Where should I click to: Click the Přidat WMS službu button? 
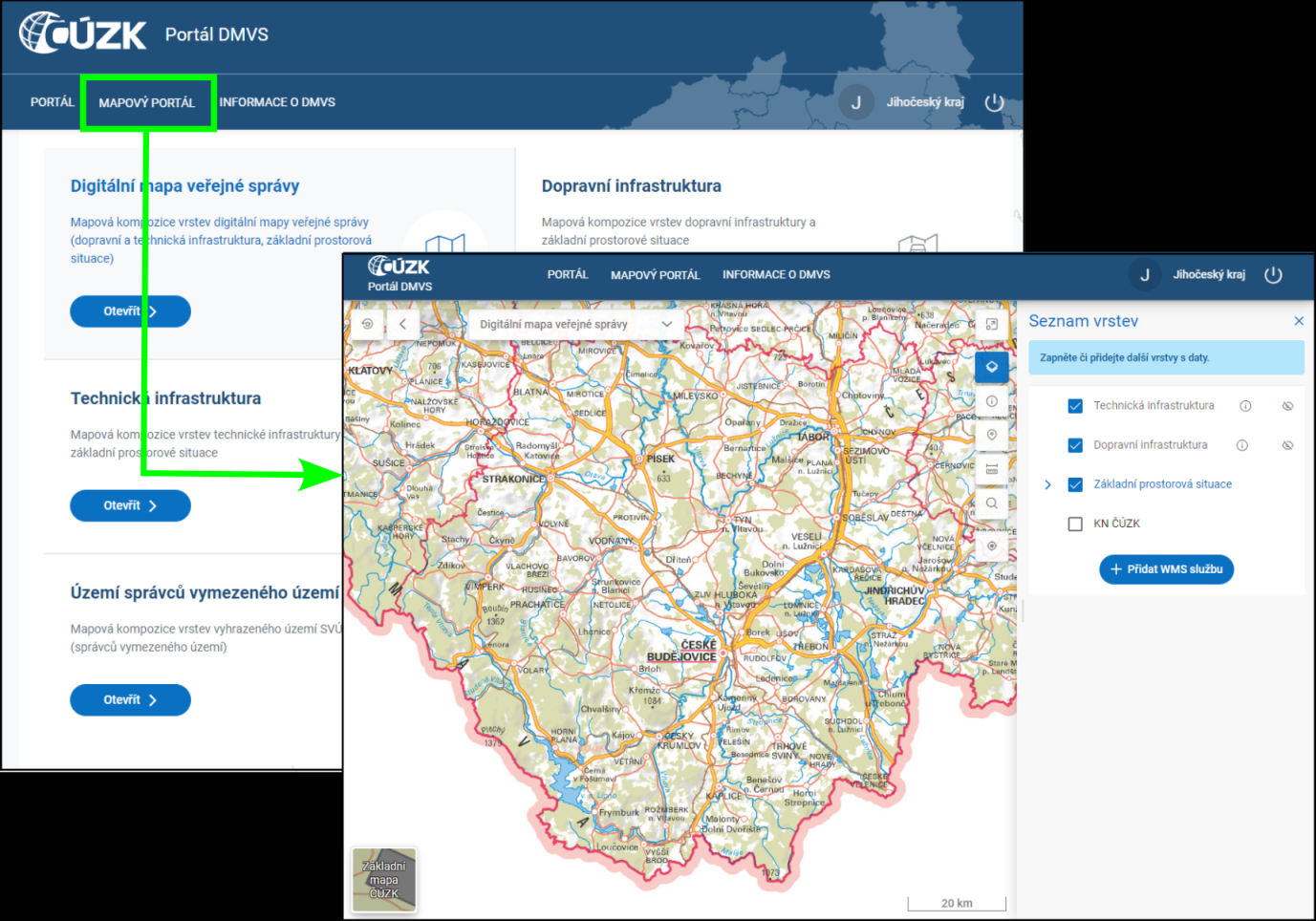1166,569
